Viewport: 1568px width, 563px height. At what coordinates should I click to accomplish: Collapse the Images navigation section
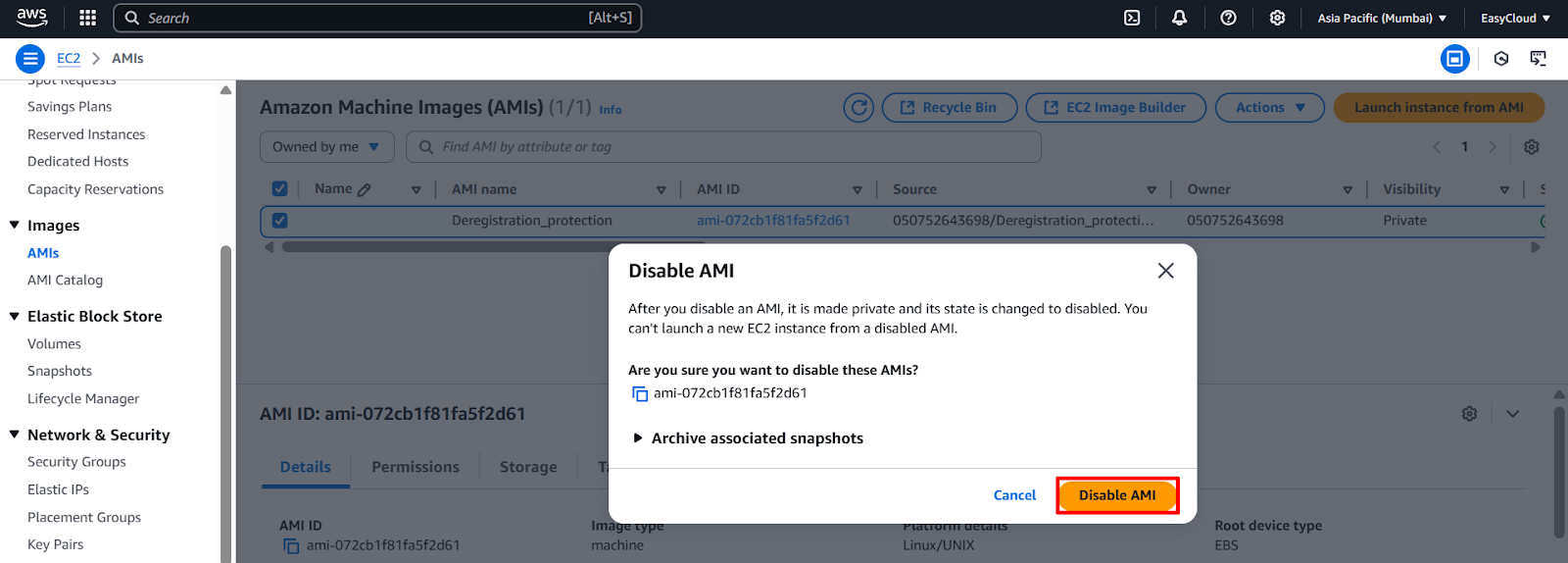pyautogui.click(x=15, y=226)
